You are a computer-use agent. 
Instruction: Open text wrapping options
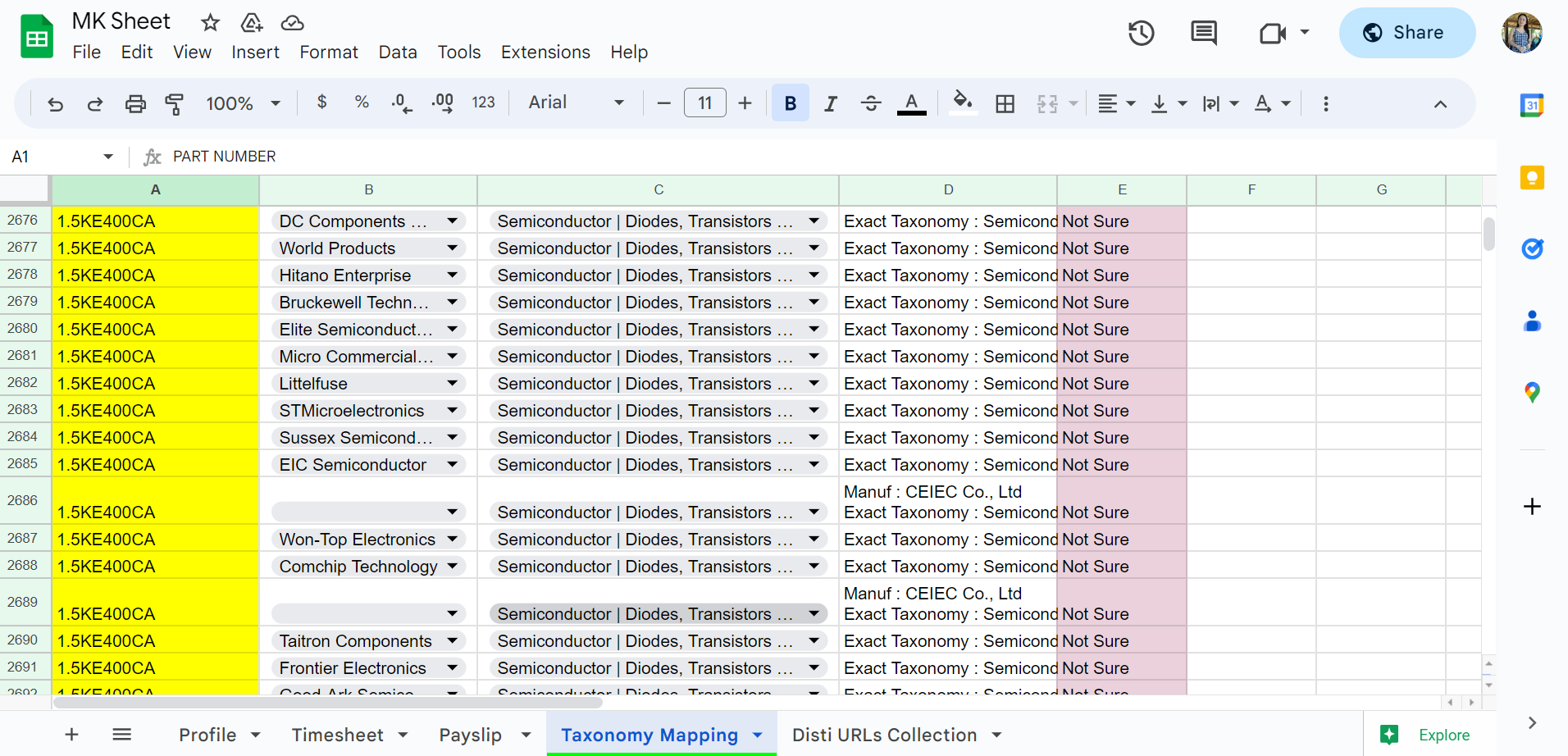tap(1220, 103)
